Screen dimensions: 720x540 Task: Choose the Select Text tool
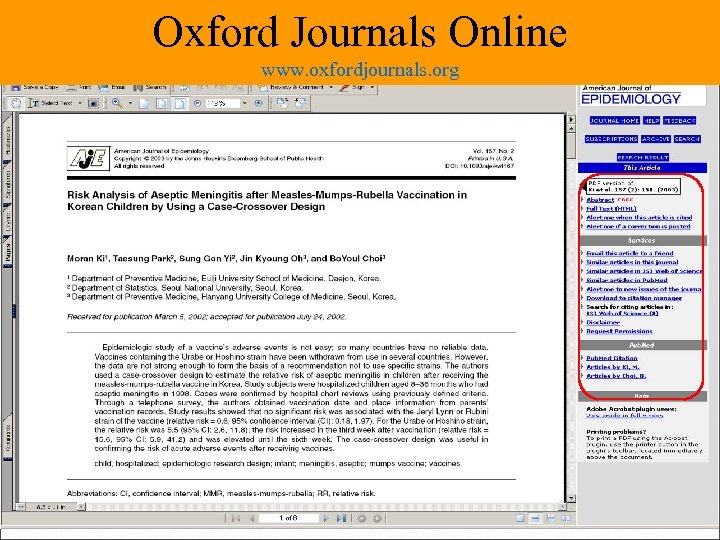(x=51, y=103)
